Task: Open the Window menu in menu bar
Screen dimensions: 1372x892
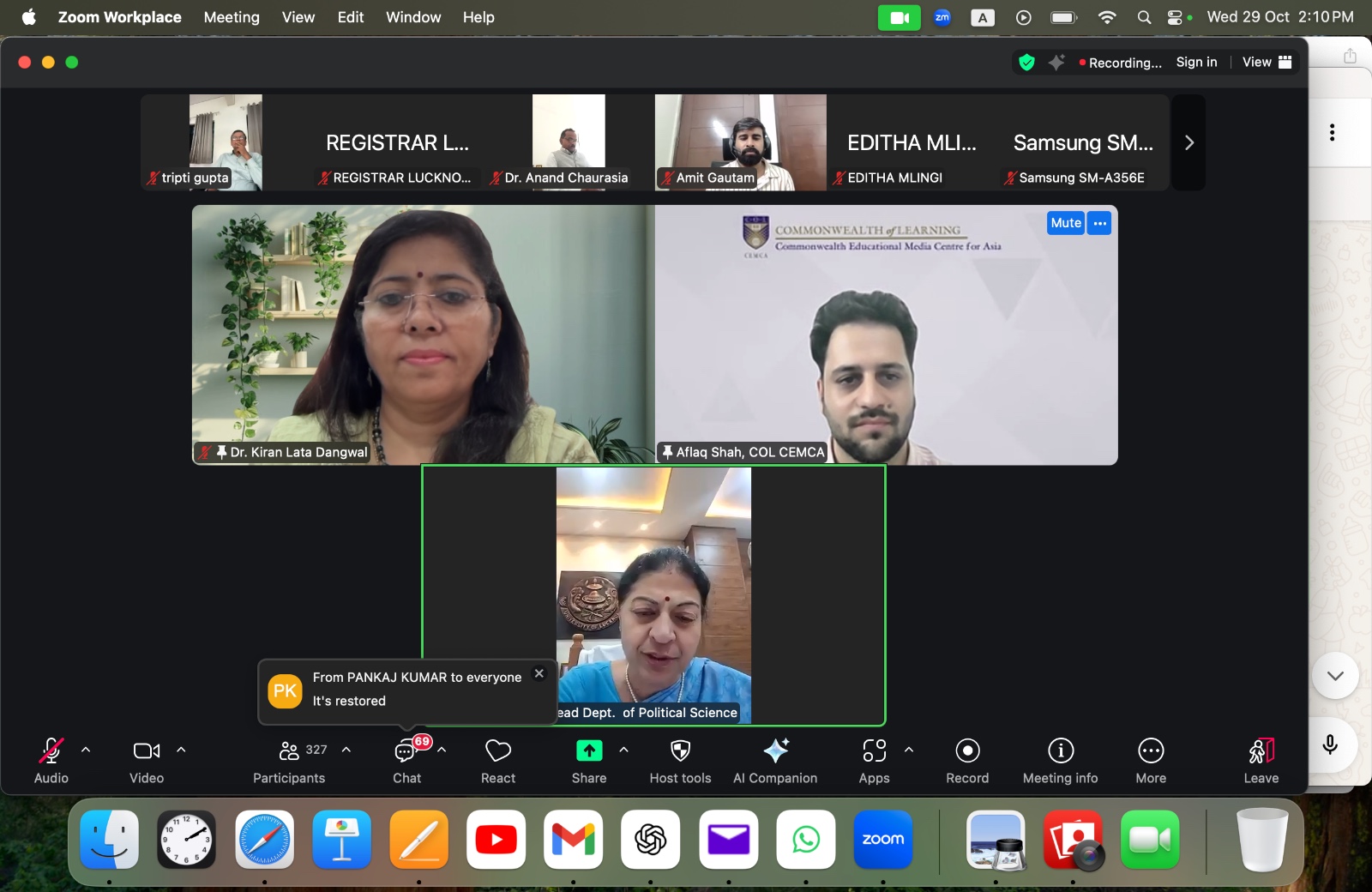Action: (412, 17)
